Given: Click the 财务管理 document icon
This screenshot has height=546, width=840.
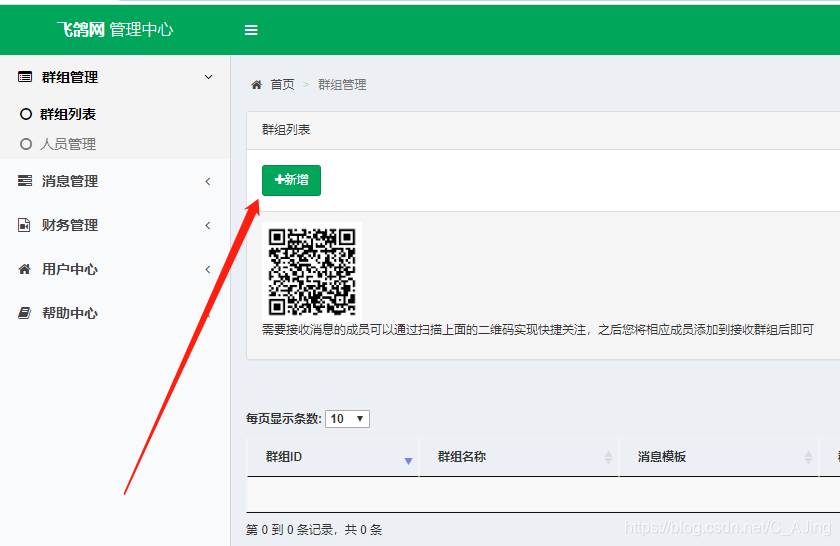Looking at the screenshot, I should pyautogui.click(x=24, y=225).
